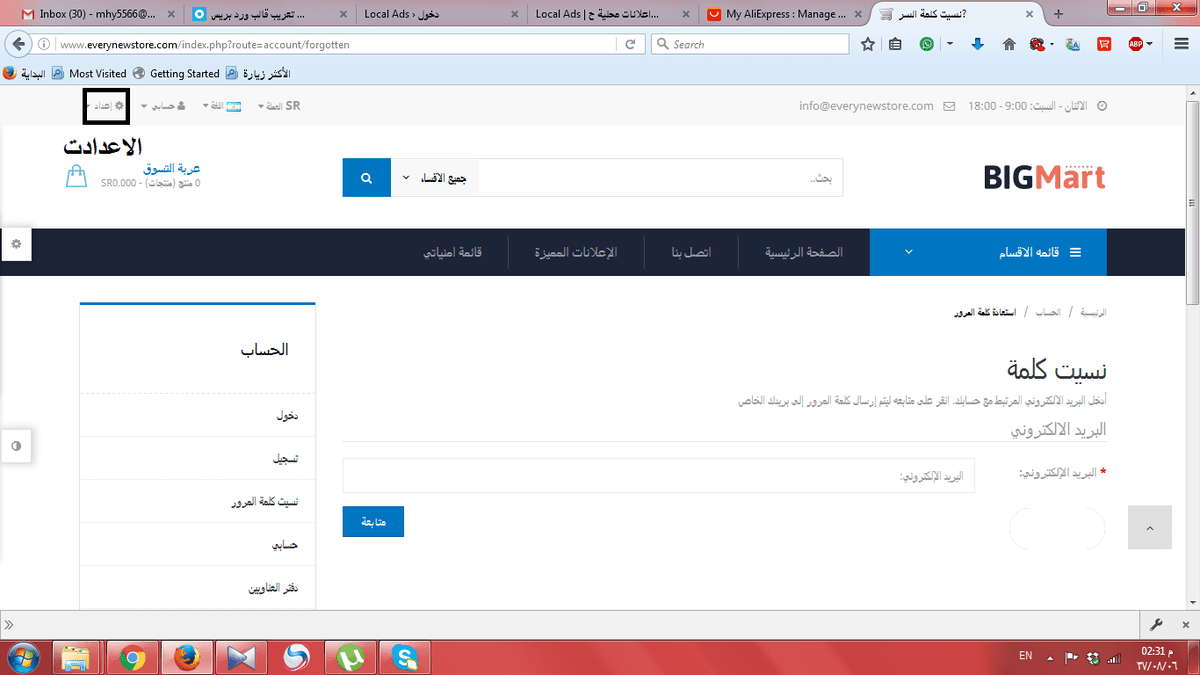Click the blue متابعة continue button
Viewport: 1200px width, 675px height.
pyautogui.click(x=373, y=521)
